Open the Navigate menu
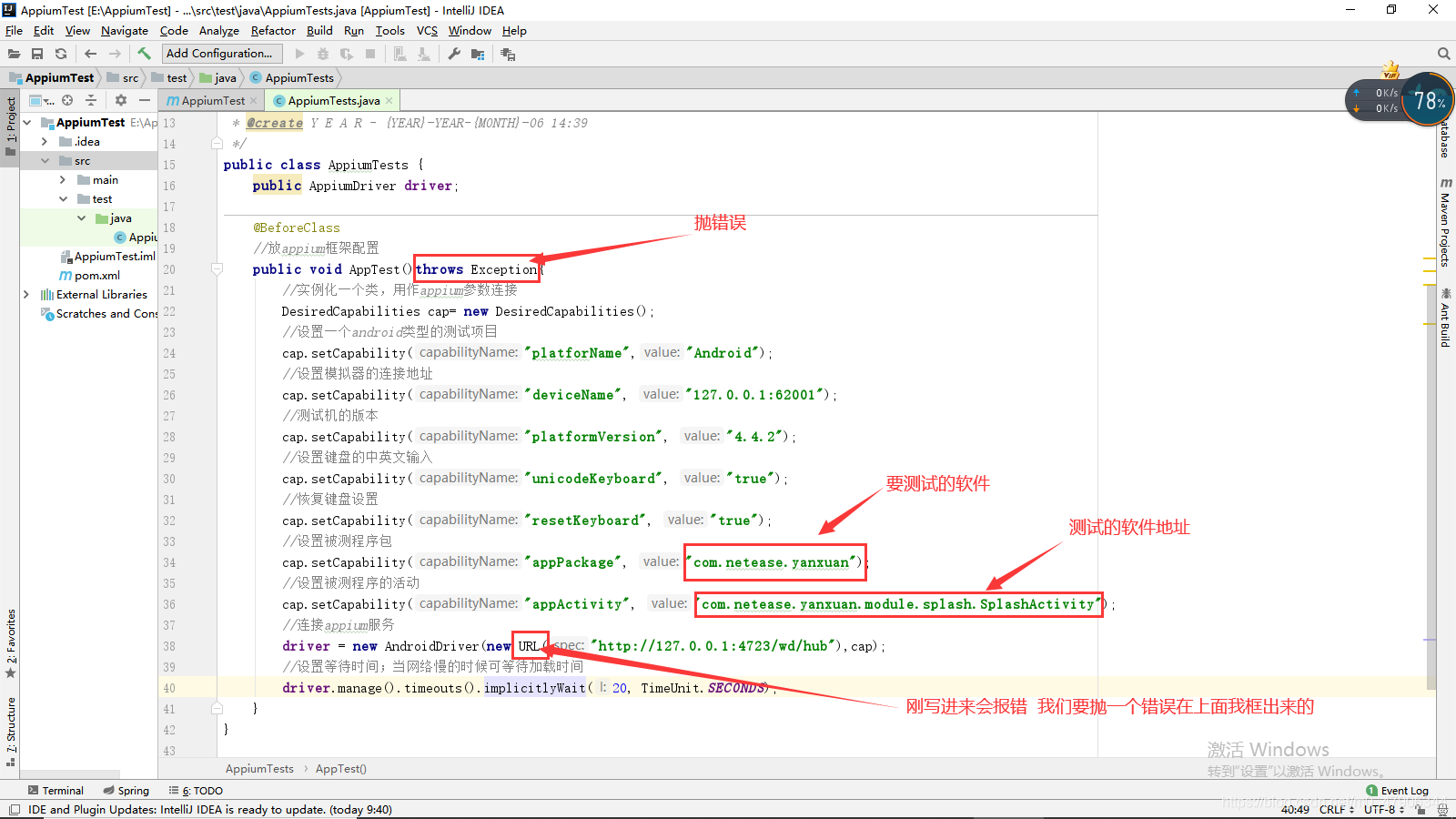 click(x=125, y=30)
